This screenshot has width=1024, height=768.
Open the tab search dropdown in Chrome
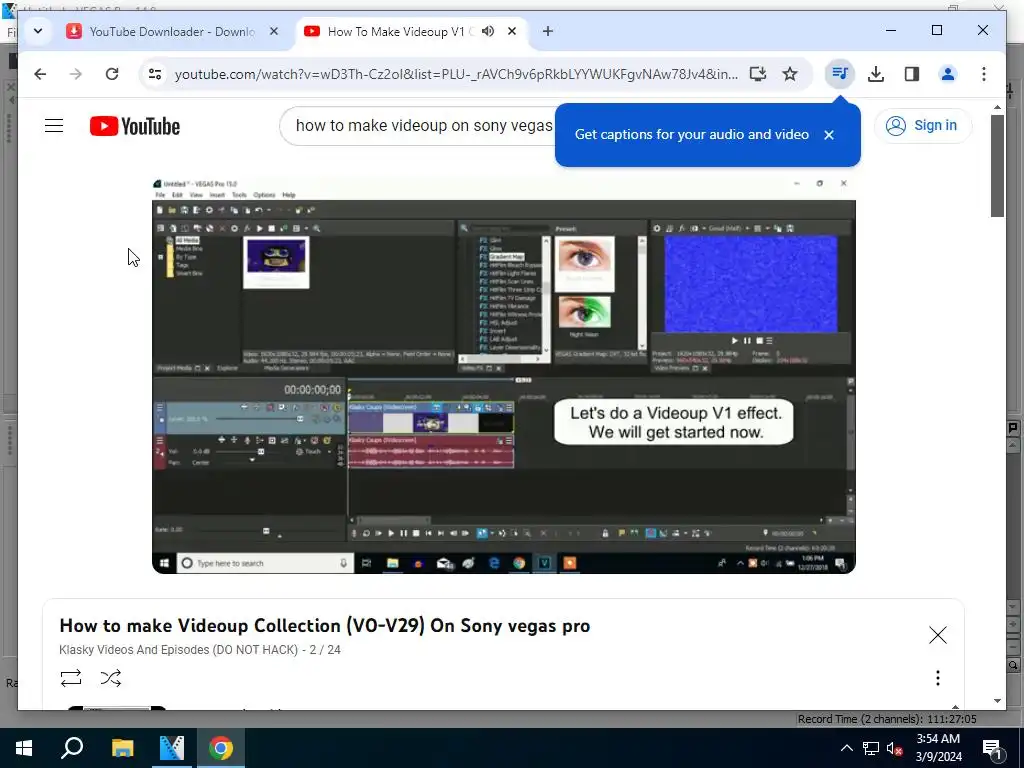pos(38,31)
